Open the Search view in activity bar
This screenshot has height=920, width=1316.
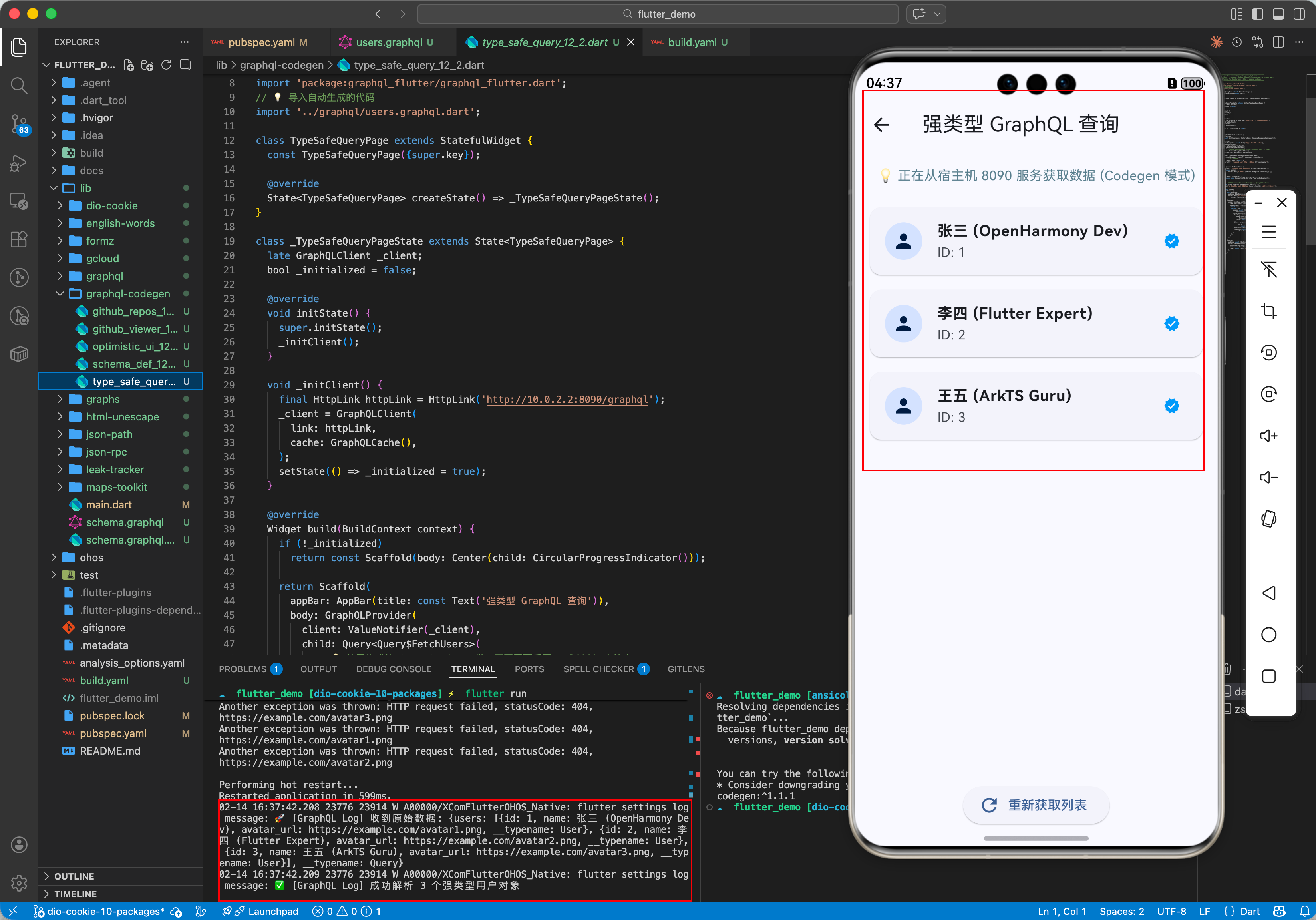click(18, 86)
